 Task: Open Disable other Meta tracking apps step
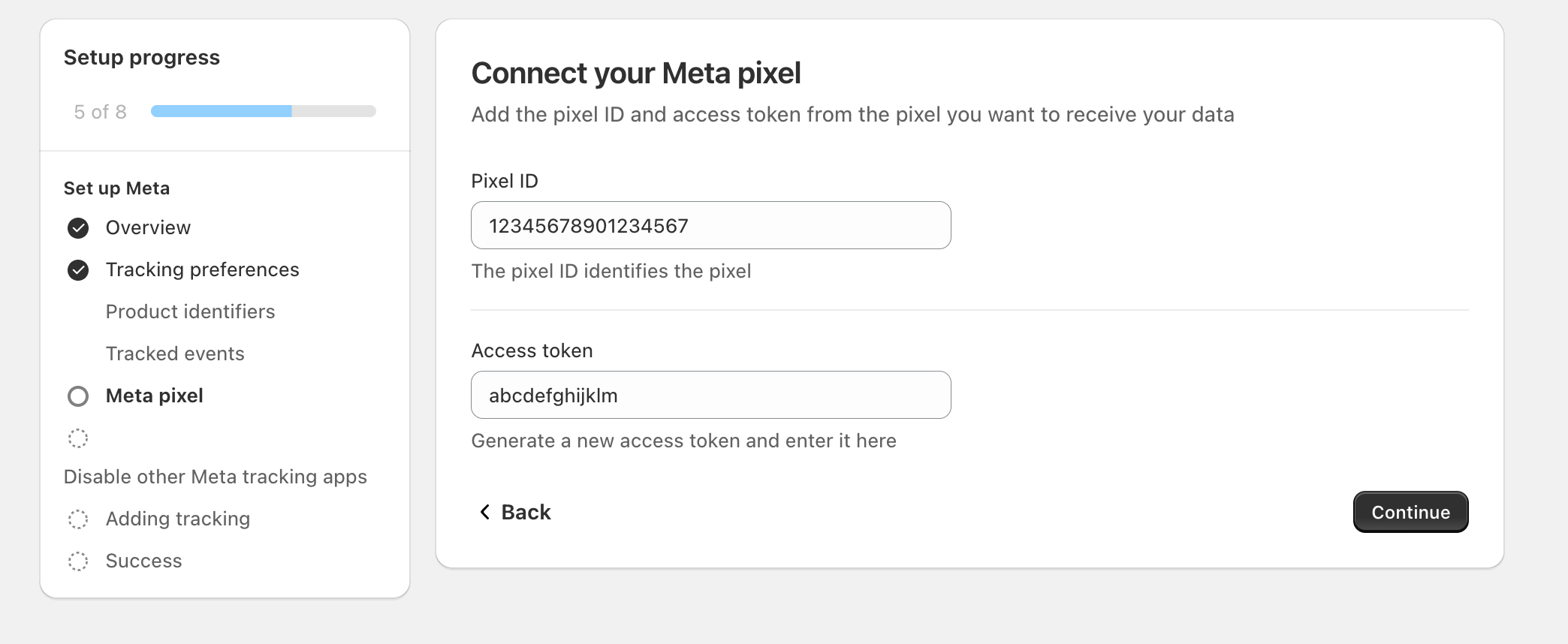coord(215,477)
